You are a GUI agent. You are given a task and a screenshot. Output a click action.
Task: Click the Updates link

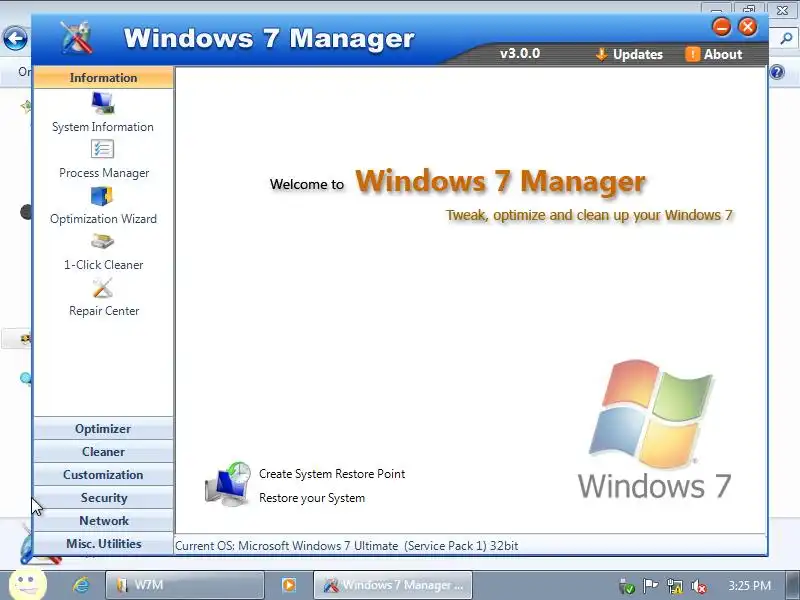pos(638,55)
